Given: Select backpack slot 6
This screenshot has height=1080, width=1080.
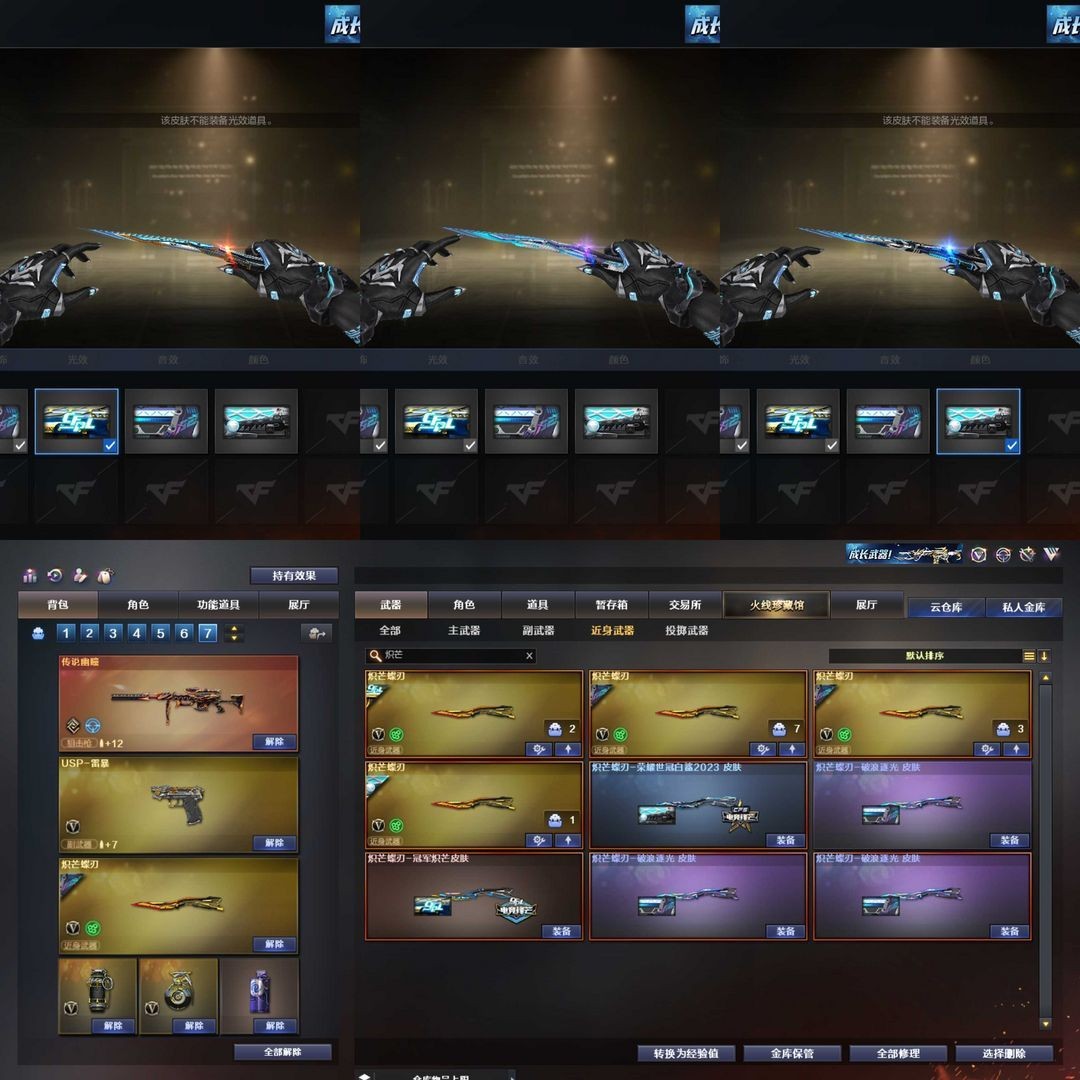Looking at the screenshot, I should click(184, 633).
